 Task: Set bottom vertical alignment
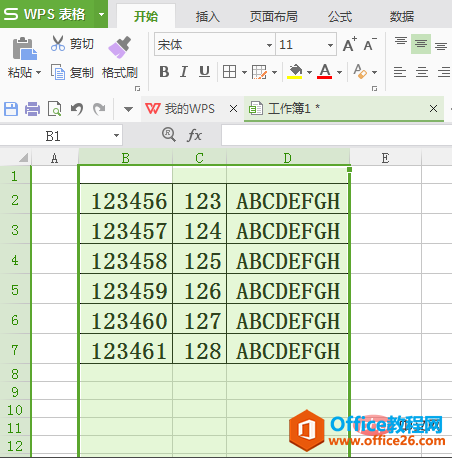pyautogui.click(x=441, y=46)
